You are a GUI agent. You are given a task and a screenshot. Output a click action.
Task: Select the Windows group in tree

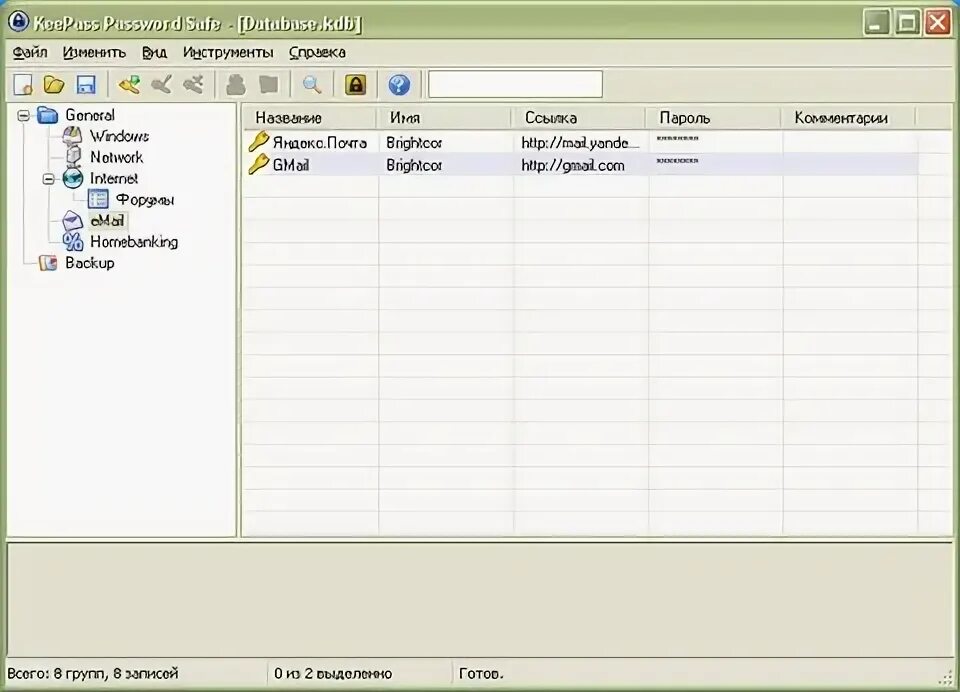[x=119, y=136]
